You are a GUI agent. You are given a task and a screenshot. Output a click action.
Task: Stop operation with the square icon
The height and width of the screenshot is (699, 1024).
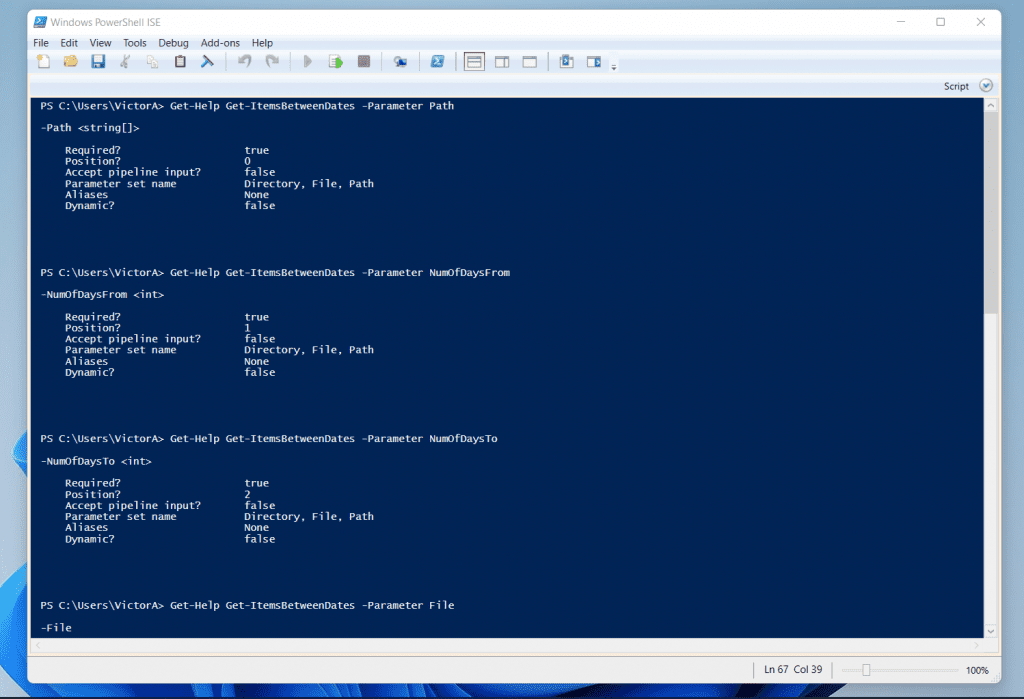[x=364, y=61]
